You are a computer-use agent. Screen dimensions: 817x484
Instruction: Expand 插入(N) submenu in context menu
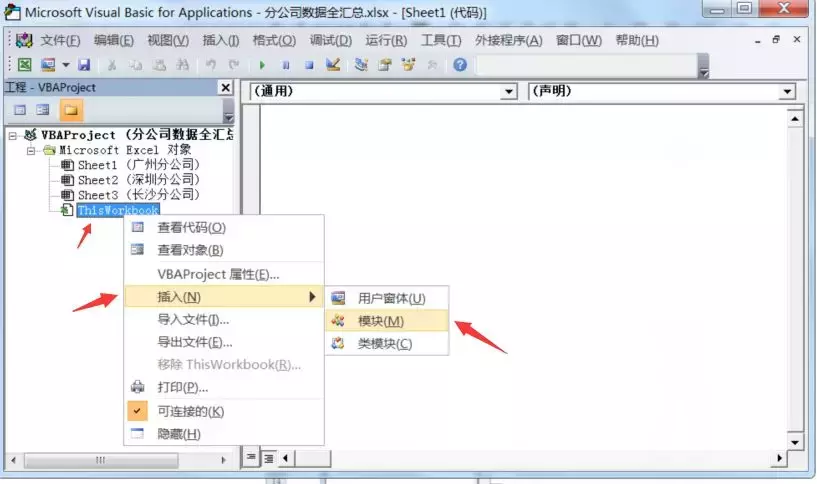(x=224, y=296)
